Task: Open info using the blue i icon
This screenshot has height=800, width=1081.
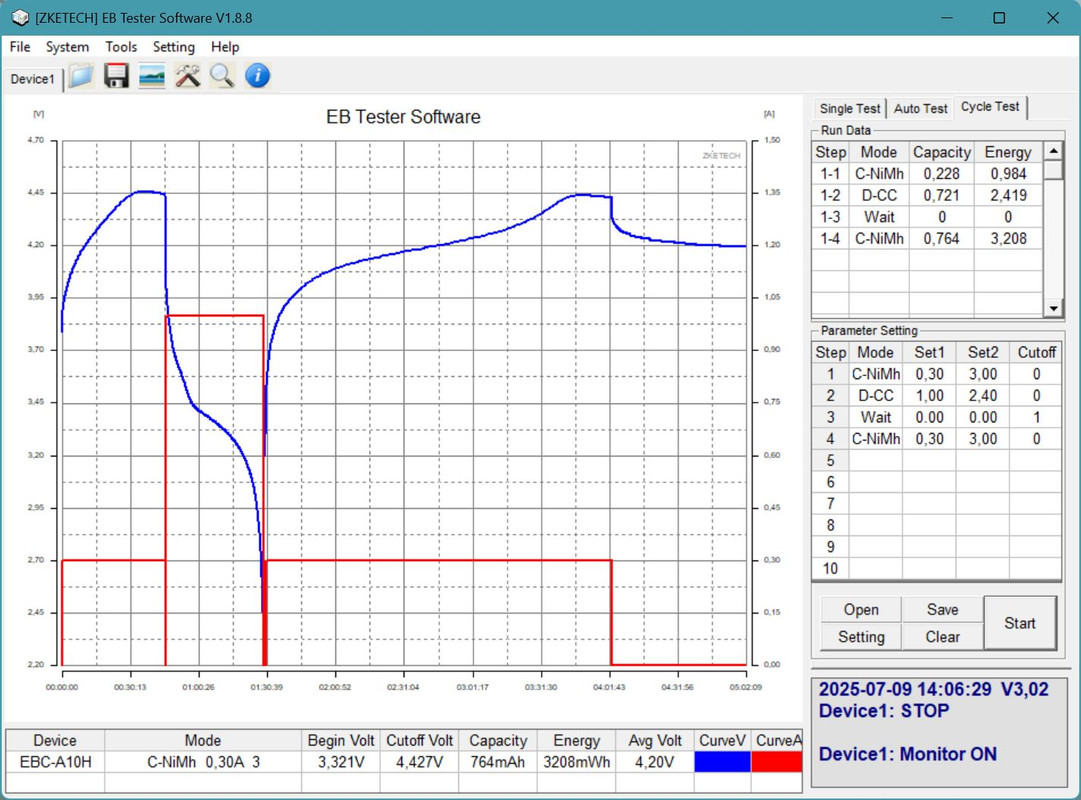Action: tap(257, 76)
